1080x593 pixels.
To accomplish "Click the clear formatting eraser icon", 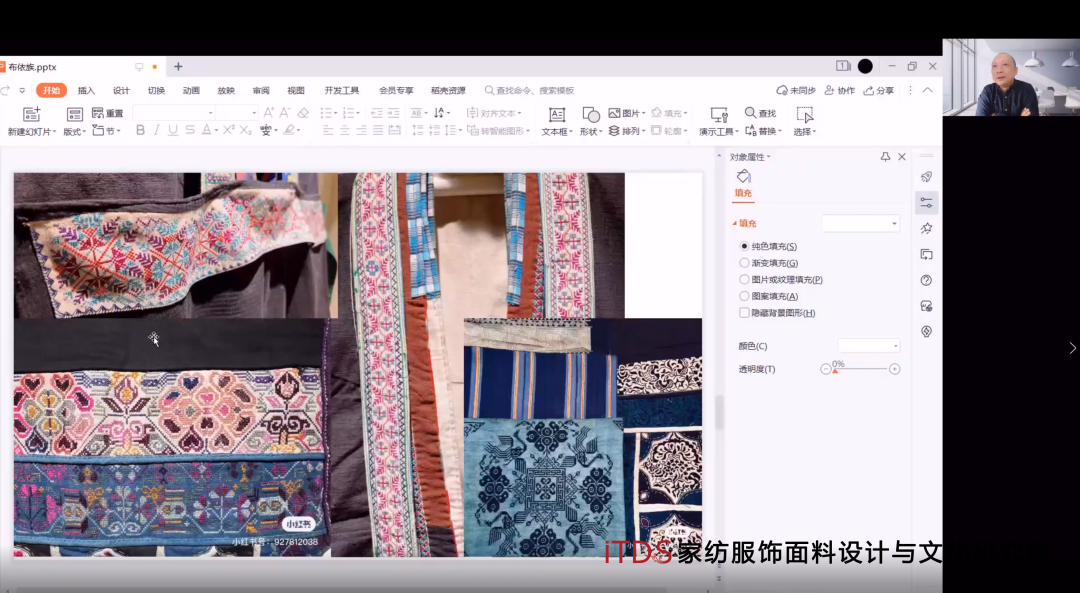I will (x=303, y=113).
